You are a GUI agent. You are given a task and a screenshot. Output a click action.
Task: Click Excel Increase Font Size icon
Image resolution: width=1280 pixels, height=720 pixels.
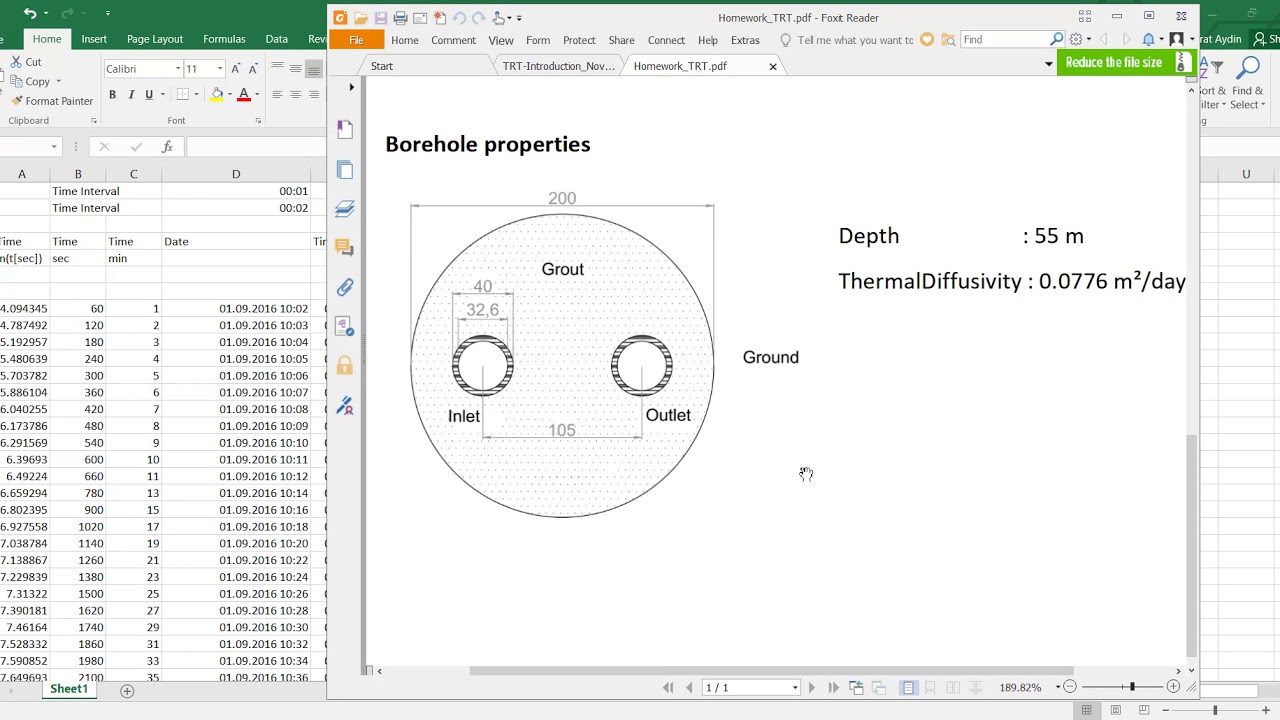[x=235, y=69]
